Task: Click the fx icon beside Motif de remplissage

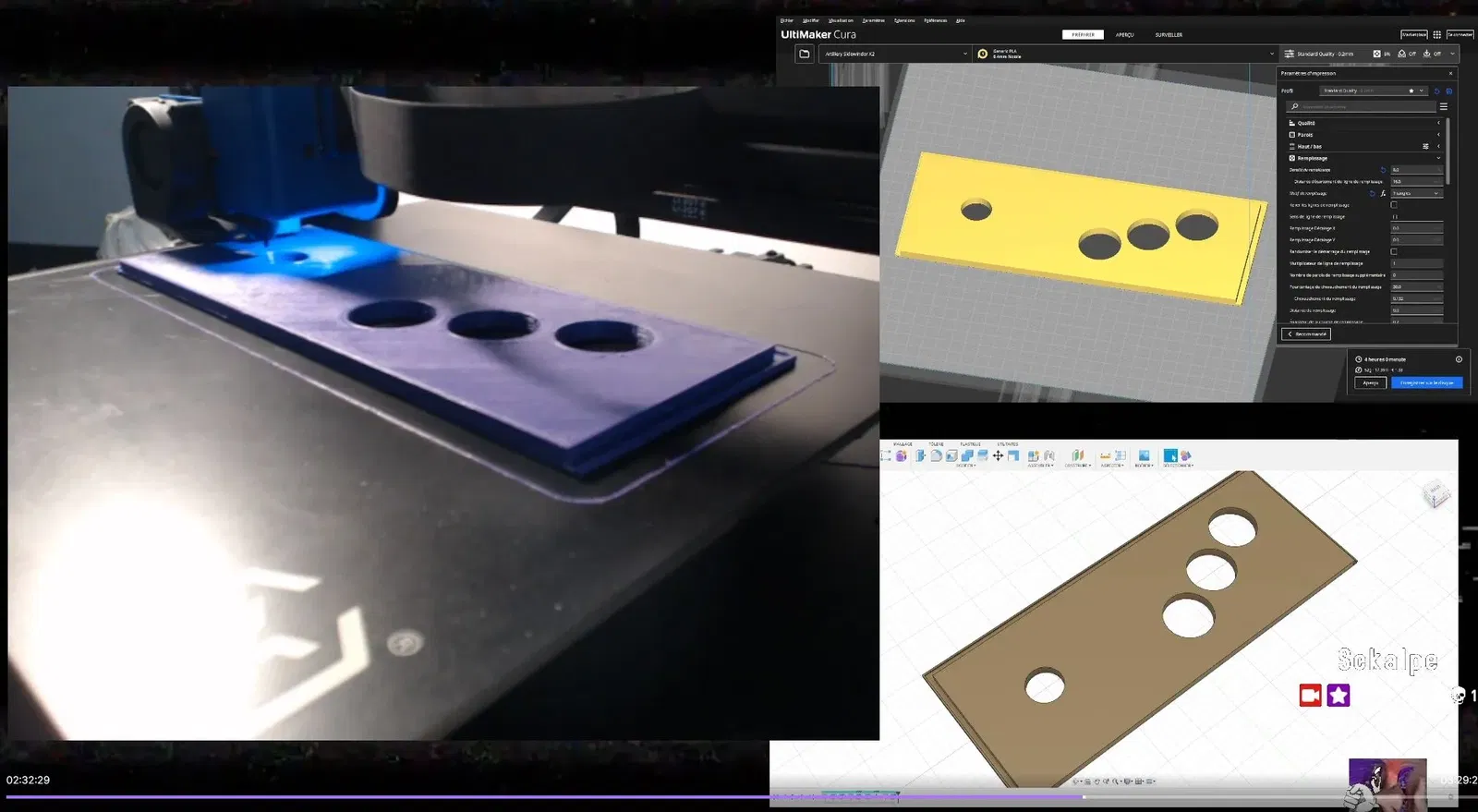Action: click(1383, 193)
